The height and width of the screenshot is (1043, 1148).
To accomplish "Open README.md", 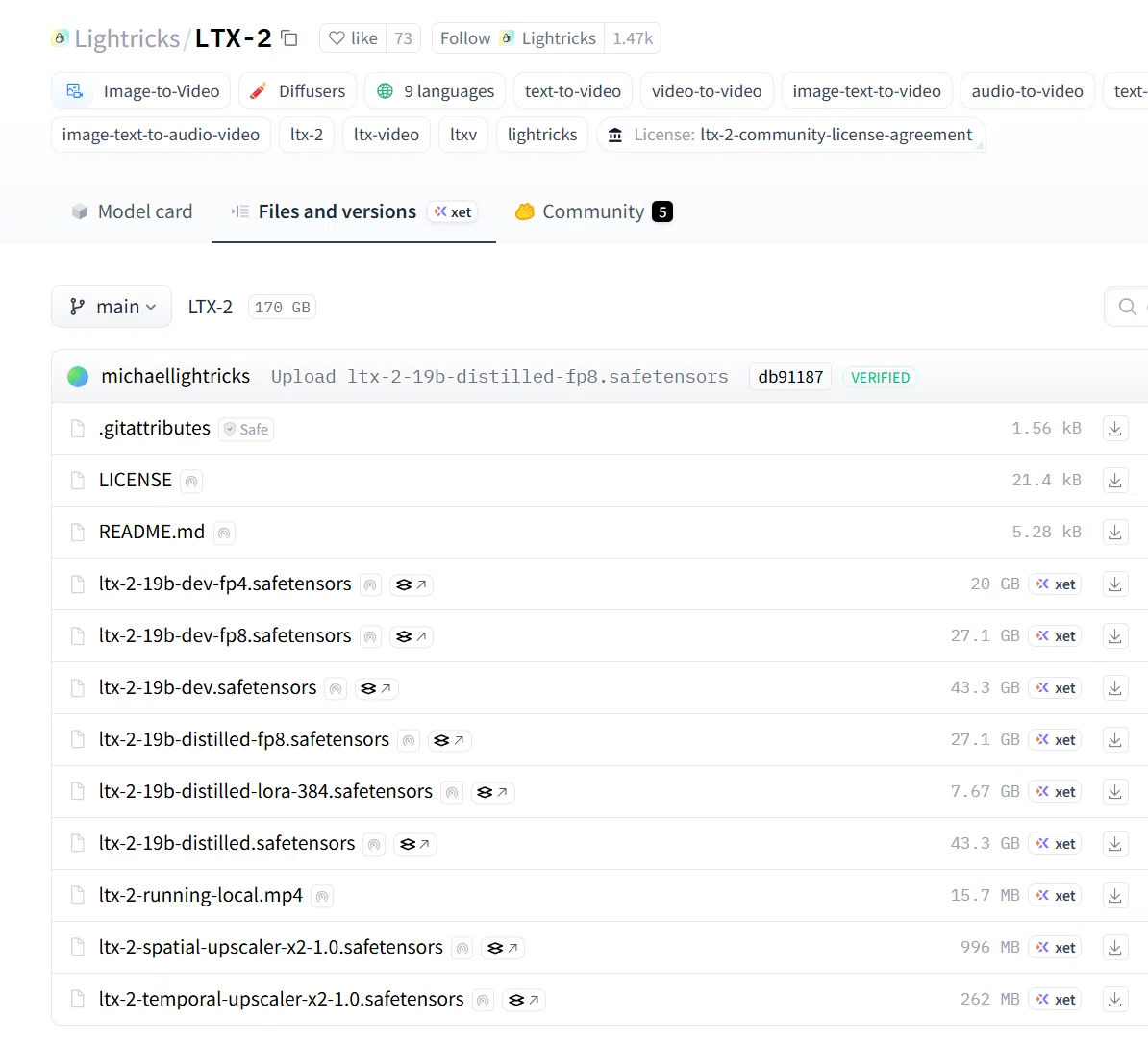I will pyautogui.click(x=152, y=533).
